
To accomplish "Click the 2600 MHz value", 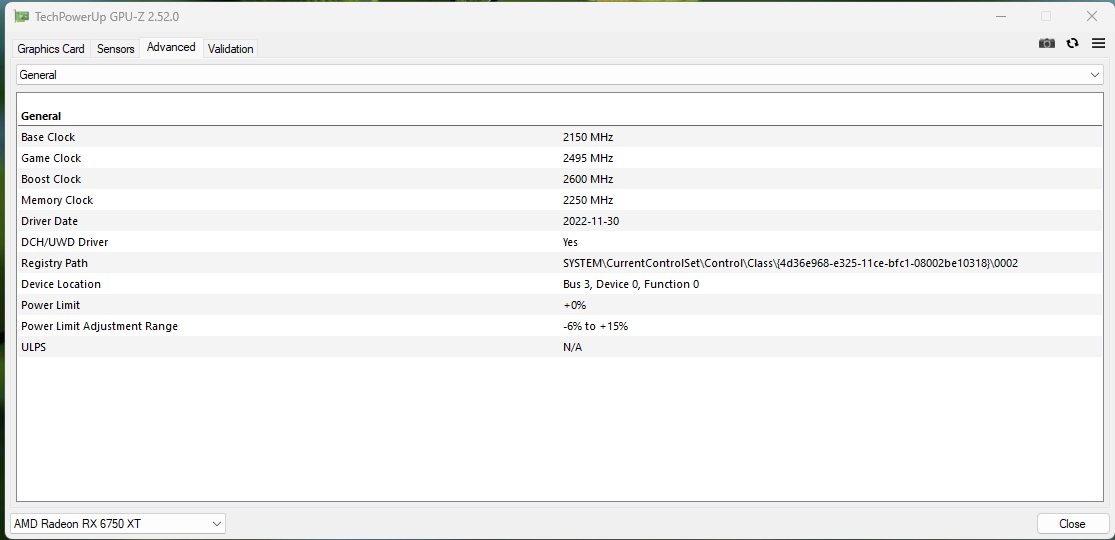I will pos(587,179).
